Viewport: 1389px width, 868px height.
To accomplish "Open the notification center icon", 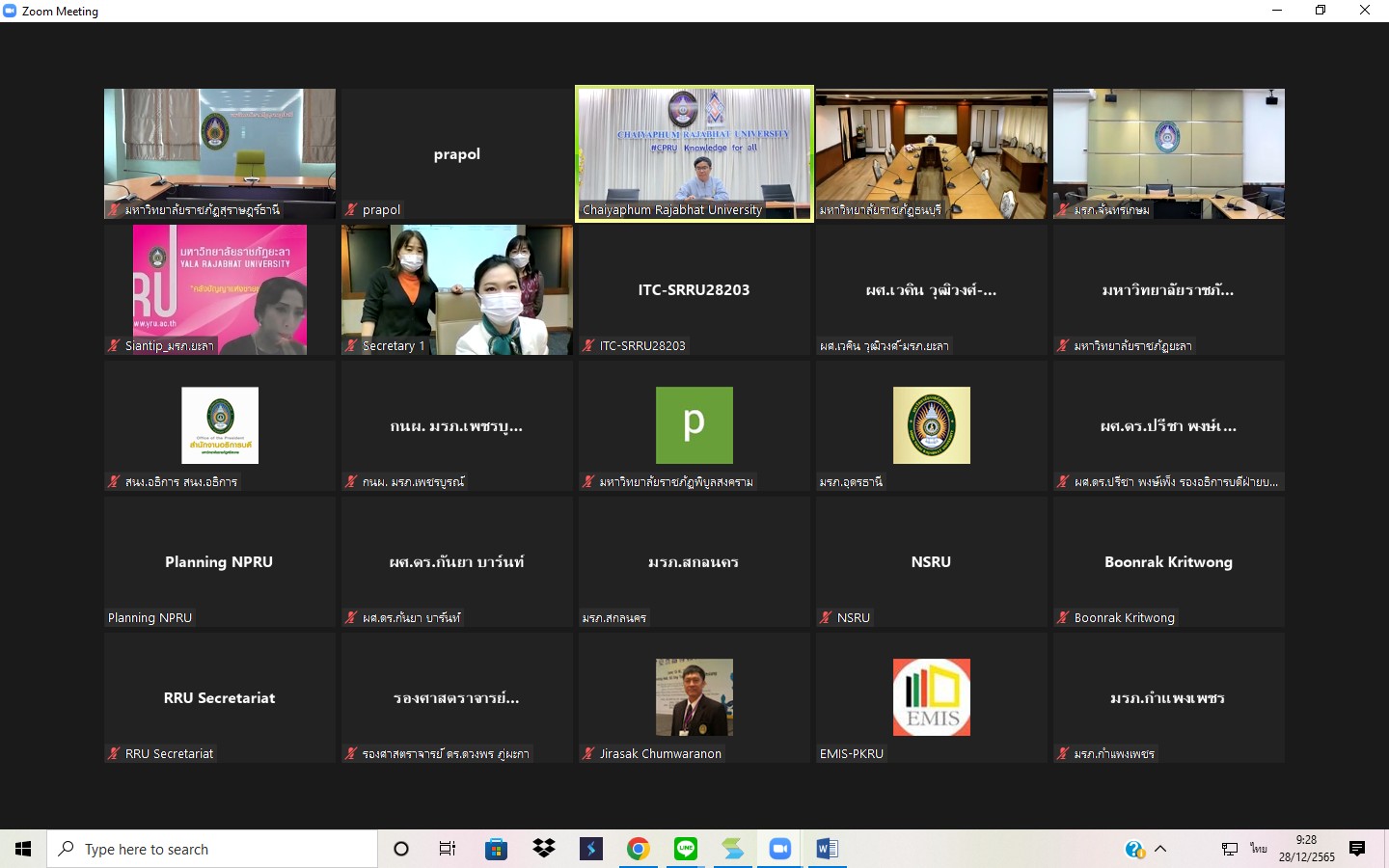I will [1357, 849].
